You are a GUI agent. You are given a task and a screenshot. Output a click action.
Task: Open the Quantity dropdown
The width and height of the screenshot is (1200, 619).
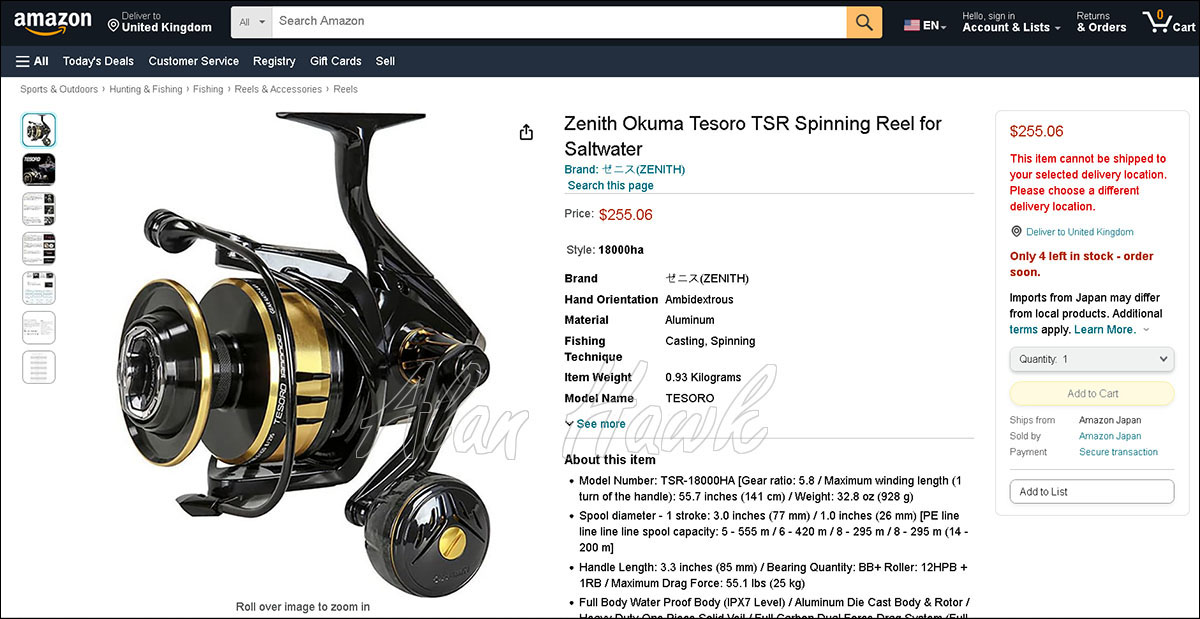[x=1092, y=359]
